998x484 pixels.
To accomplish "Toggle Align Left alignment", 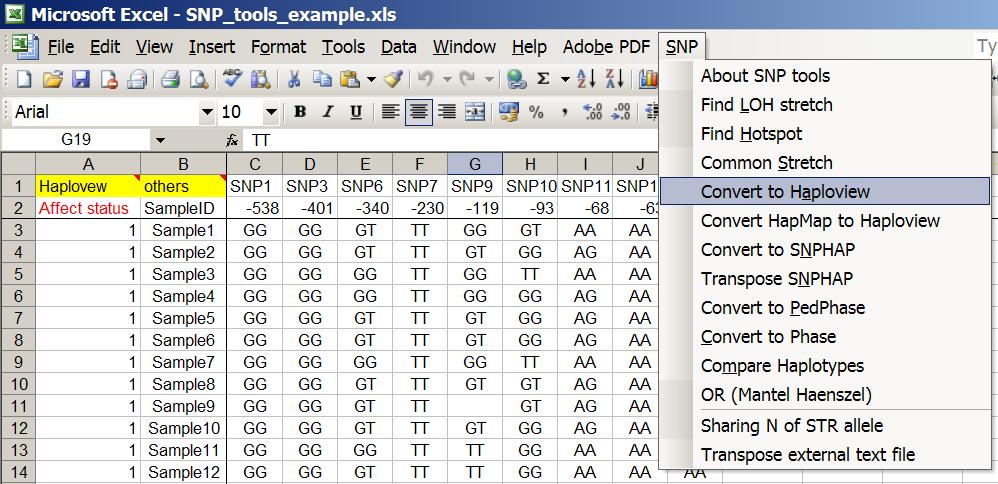I will coord(390,113).
